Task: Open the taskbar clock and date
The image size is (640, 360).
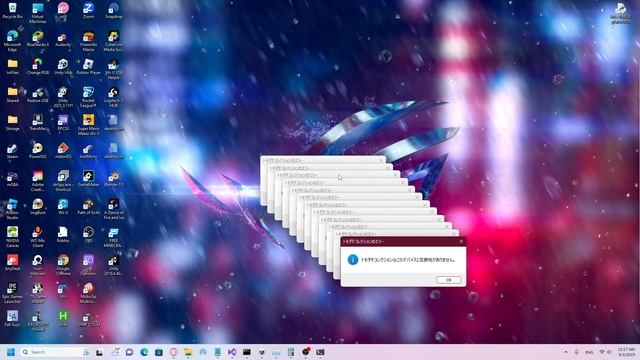Action: [x=626, y=352]
